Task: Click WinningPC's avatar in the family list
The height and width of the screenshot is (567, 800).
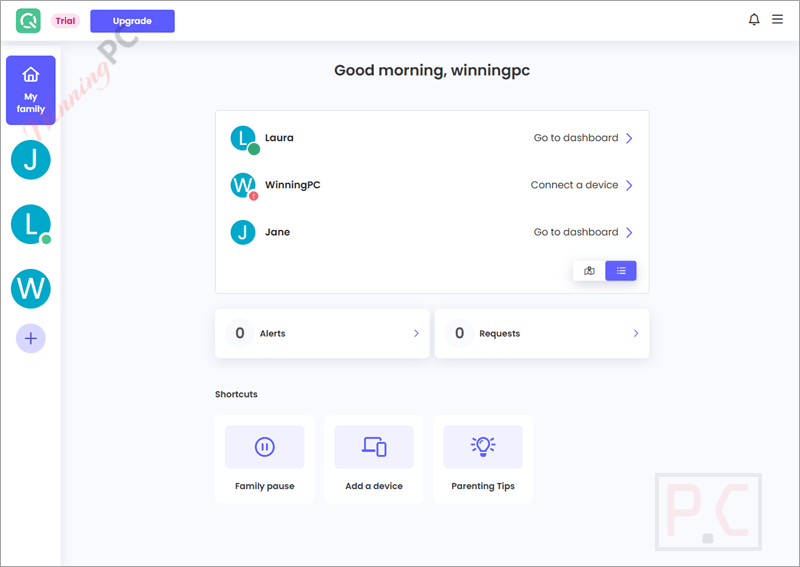Action: click(x=243, y=185)
